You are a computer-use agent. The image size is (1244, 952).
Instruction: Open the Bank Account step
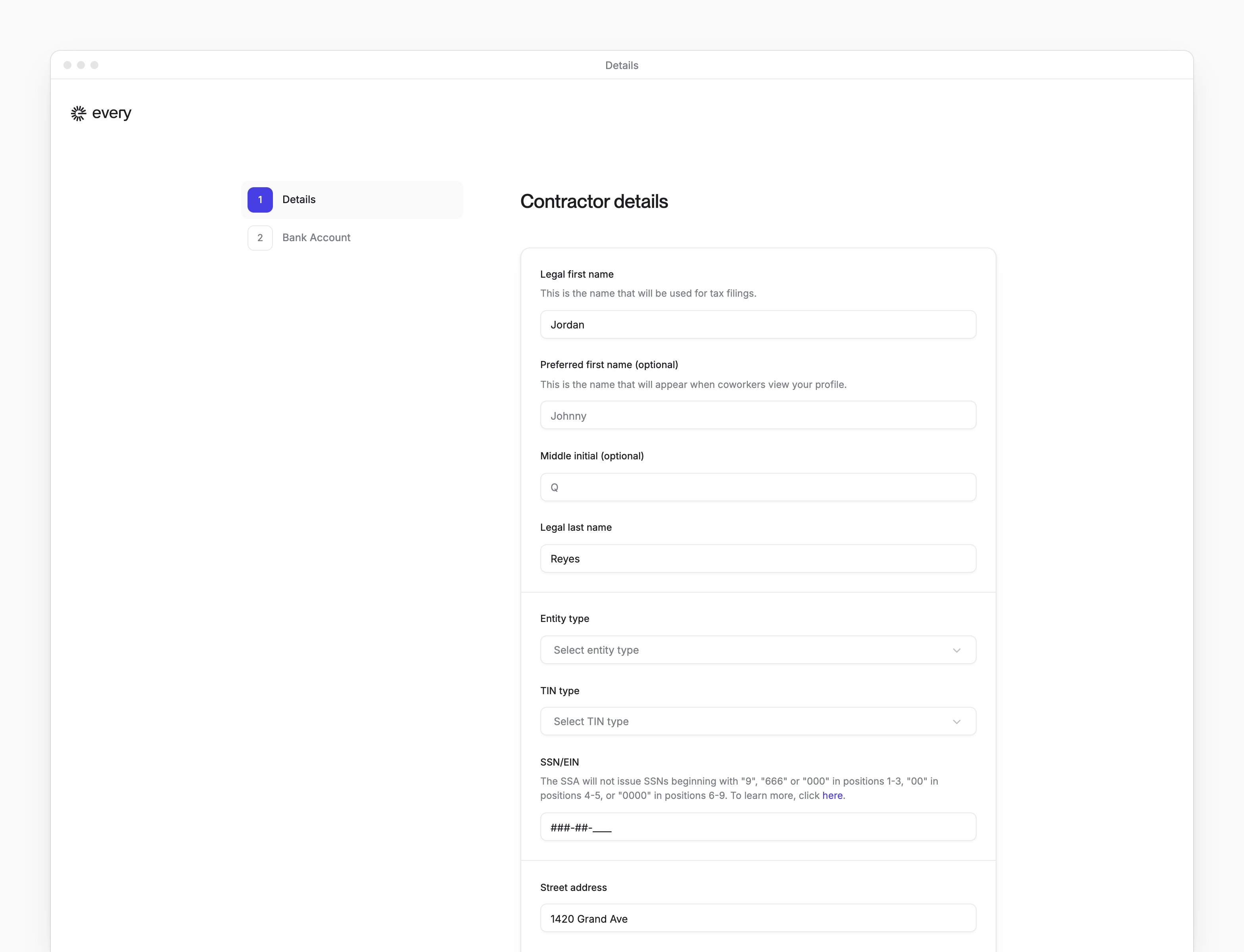tap(352, 238)
